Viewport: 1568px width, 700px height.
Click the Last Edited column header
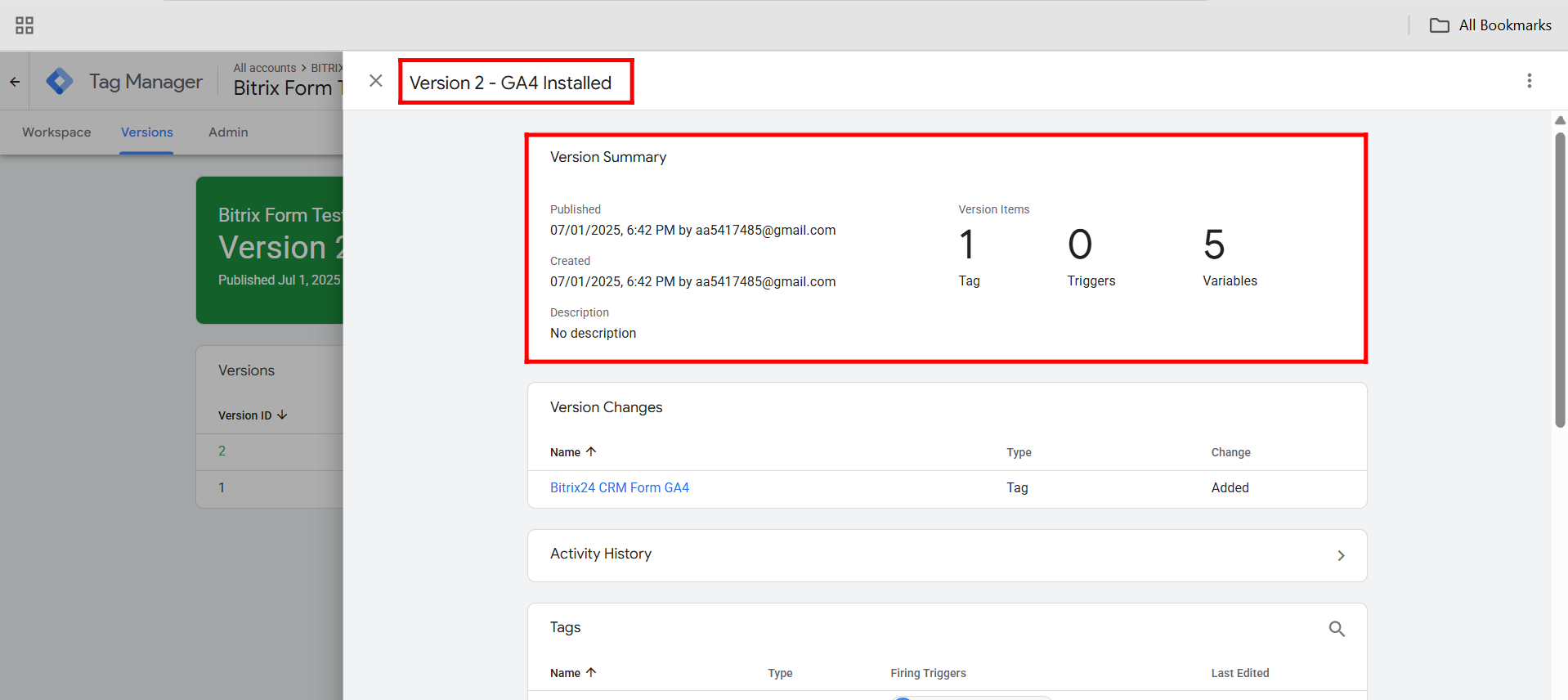(x=1239, y=673)
